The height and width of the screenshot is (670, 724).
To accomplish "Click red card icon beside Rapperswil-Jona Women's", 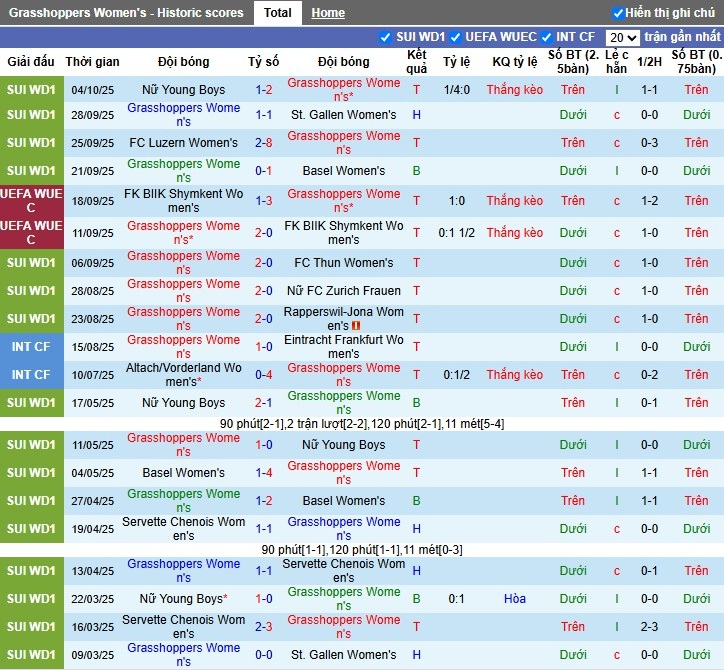I will click(x=356, y=326).
